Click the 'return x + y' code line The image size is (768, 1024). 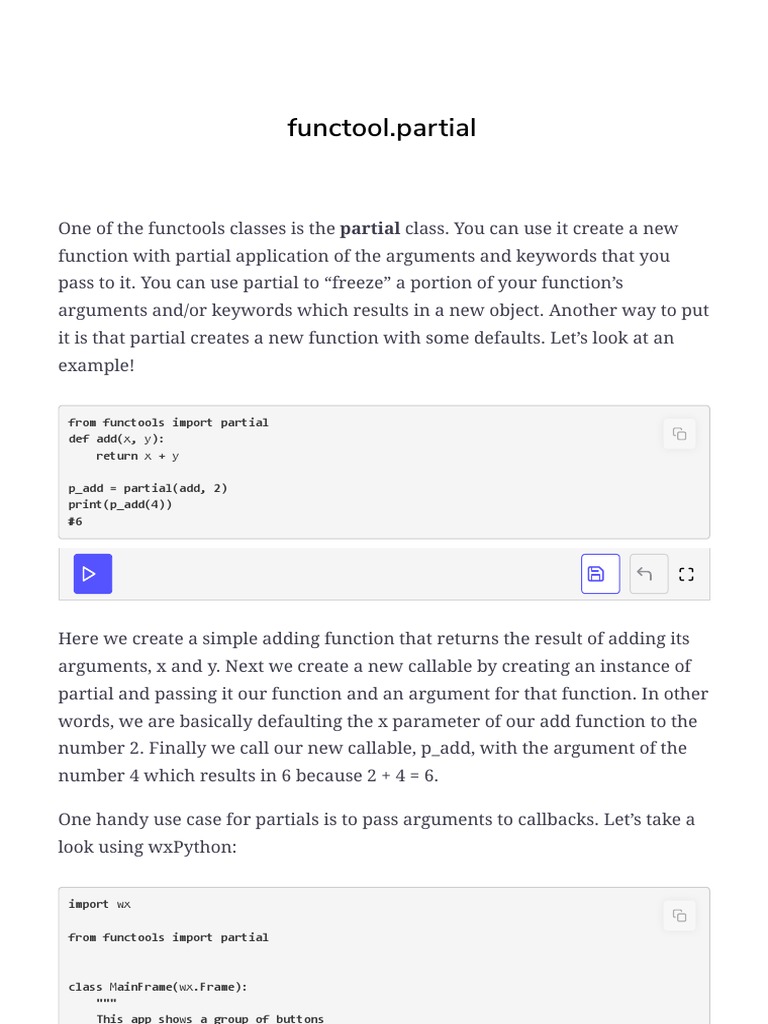pos(137,456)
